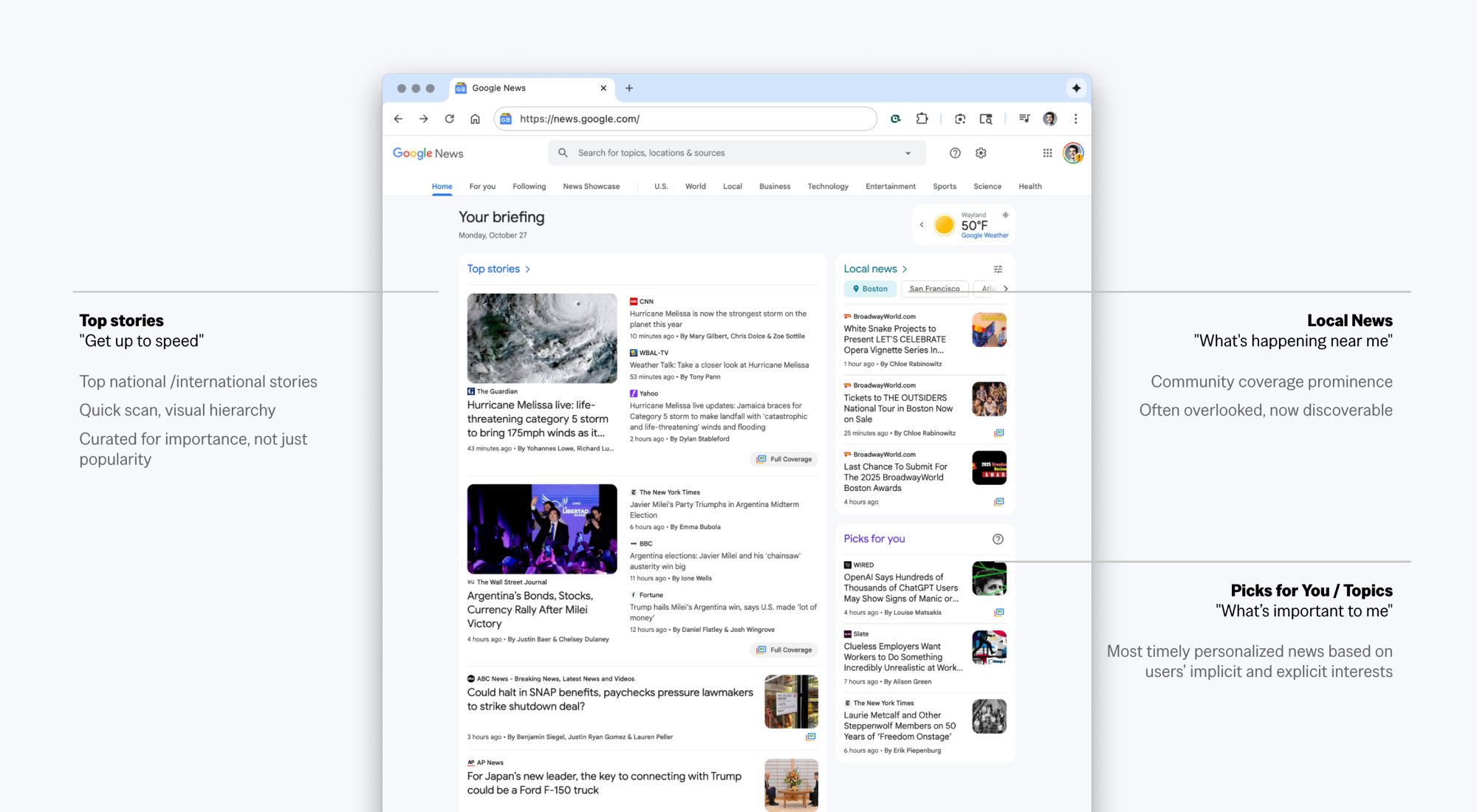Open Local news customization icon

[998, 269]
